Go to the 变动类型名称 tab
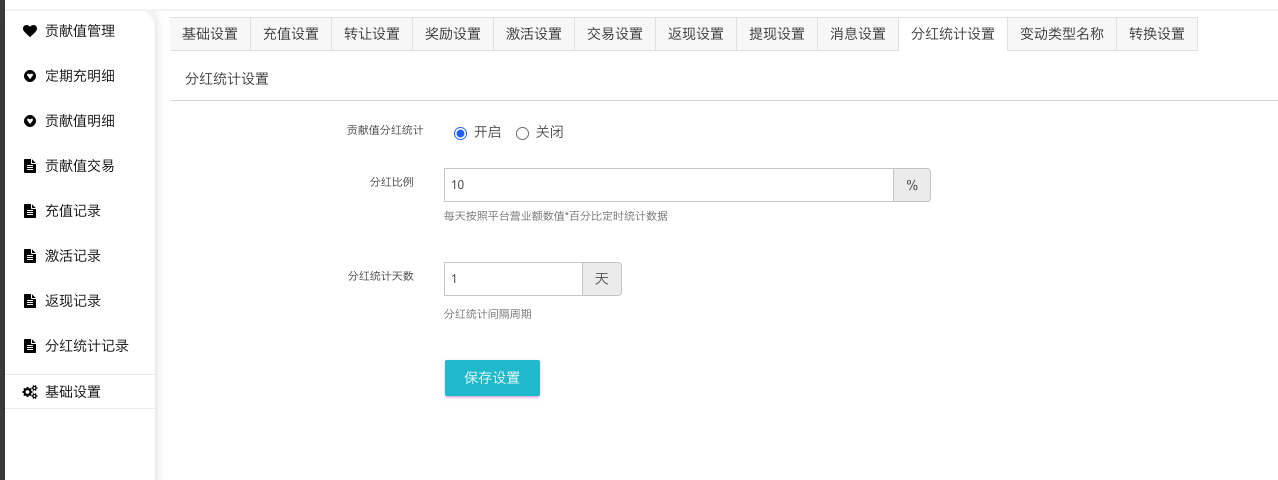Screen dimensions: 1278x480 click(x=1061, y=34)
